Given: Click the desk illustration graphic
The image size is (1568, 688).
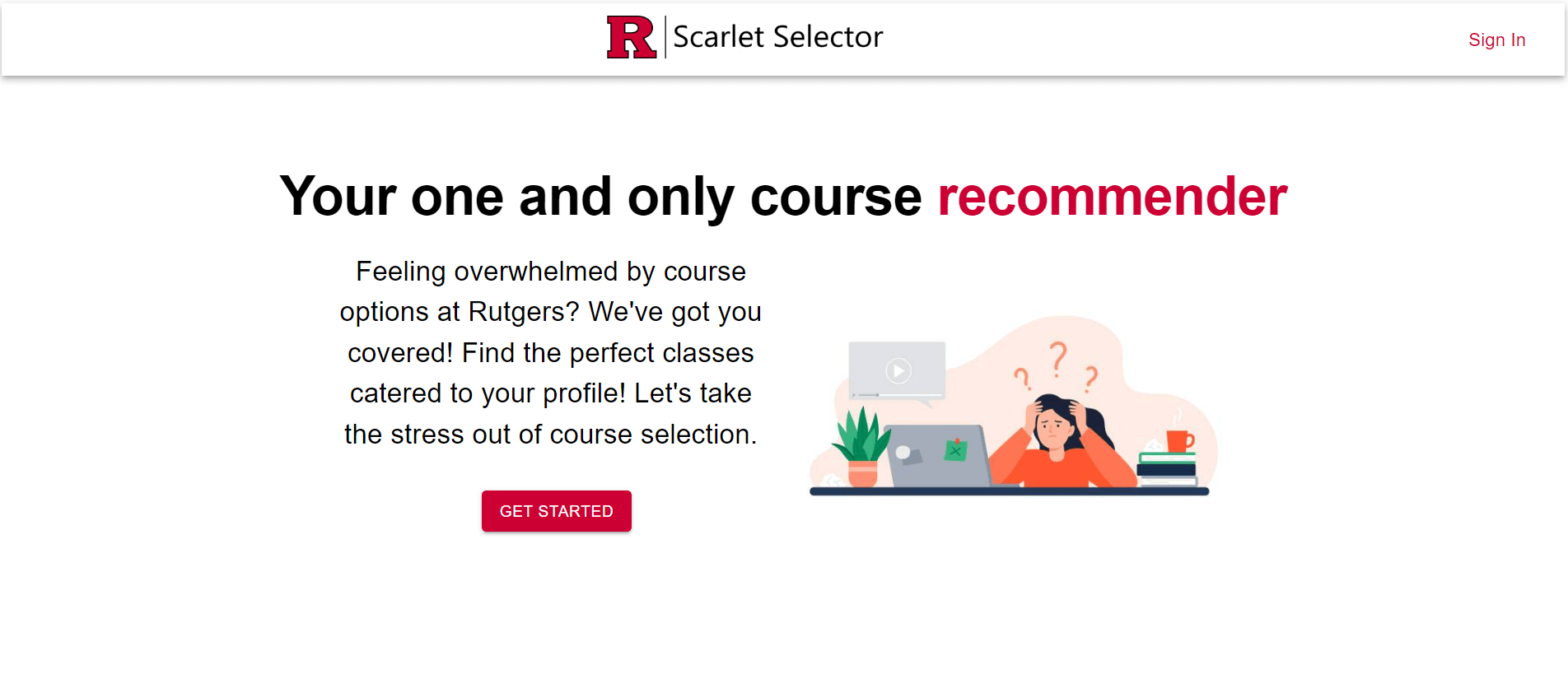Looking at the screenshot, I should pos(1009,491).
